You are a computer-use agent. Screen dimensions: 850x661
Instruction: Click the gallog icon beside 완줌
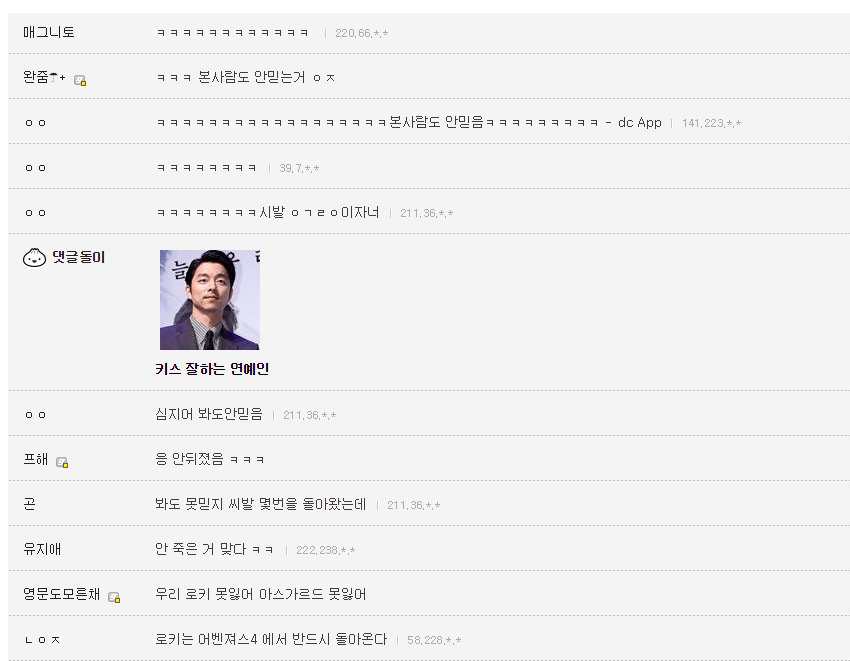(80, 80)
